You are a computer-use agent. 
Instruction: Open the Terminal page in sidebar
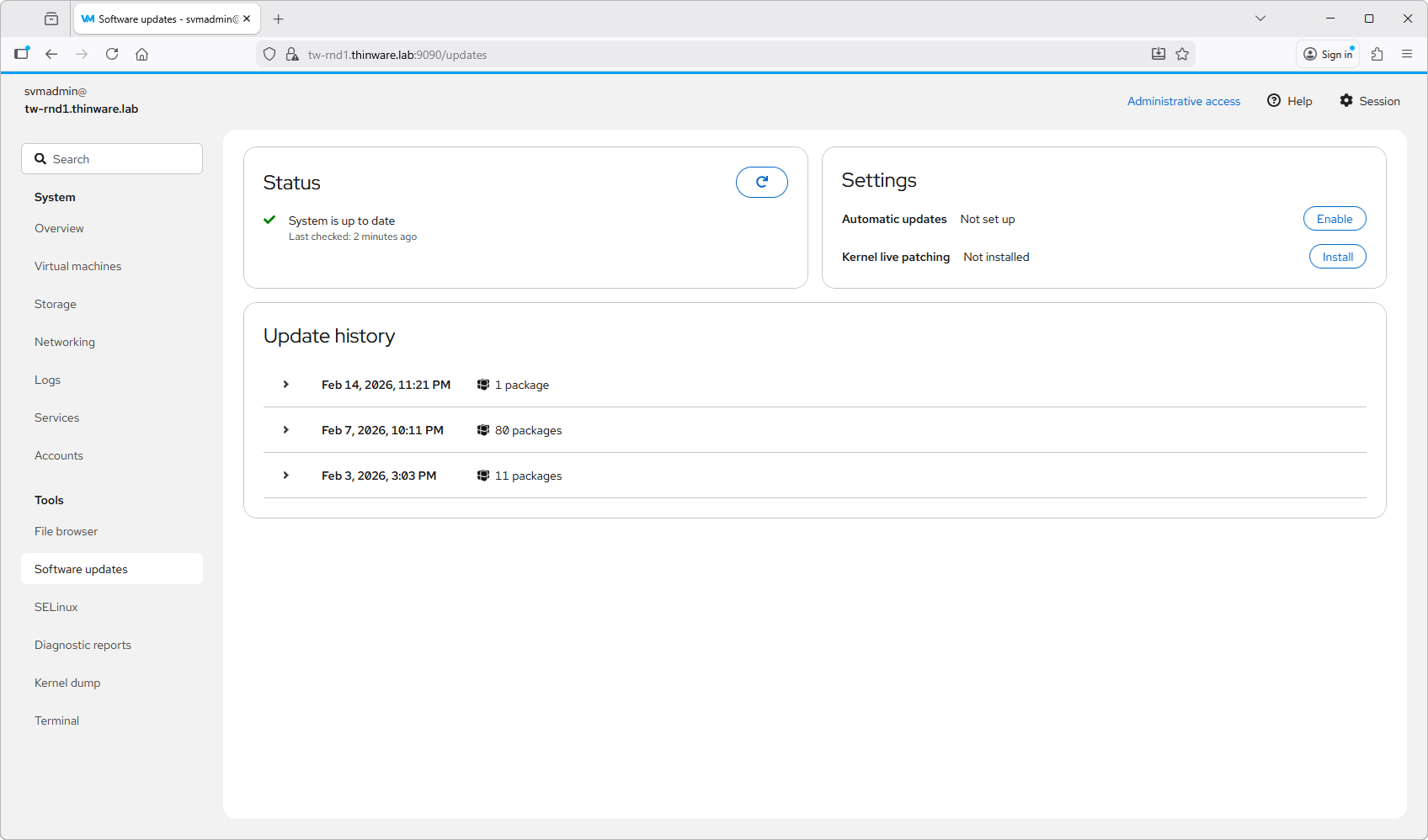[x=56, y=720]
